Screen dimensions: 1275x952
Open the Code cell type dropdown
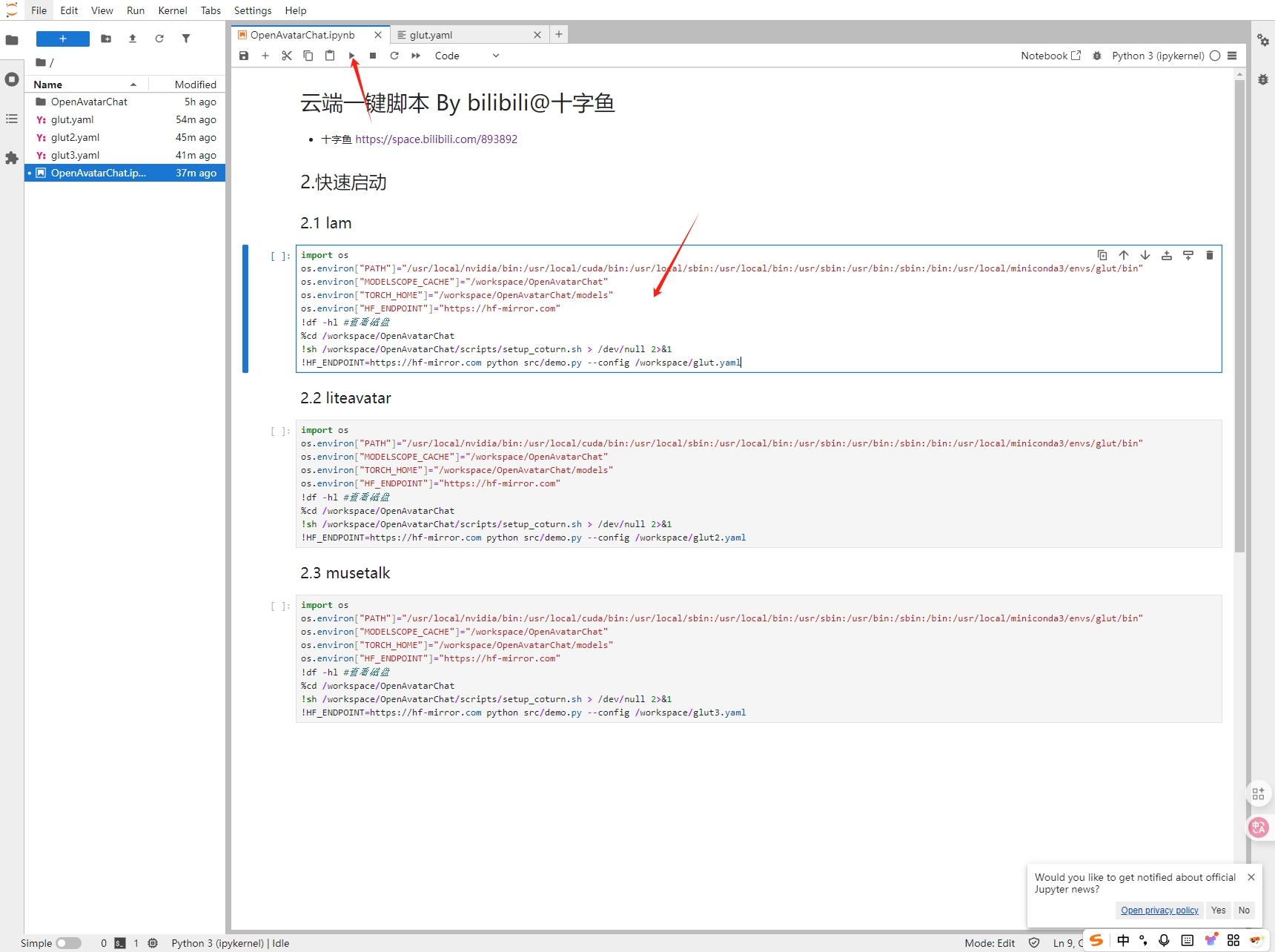[467, 56]
